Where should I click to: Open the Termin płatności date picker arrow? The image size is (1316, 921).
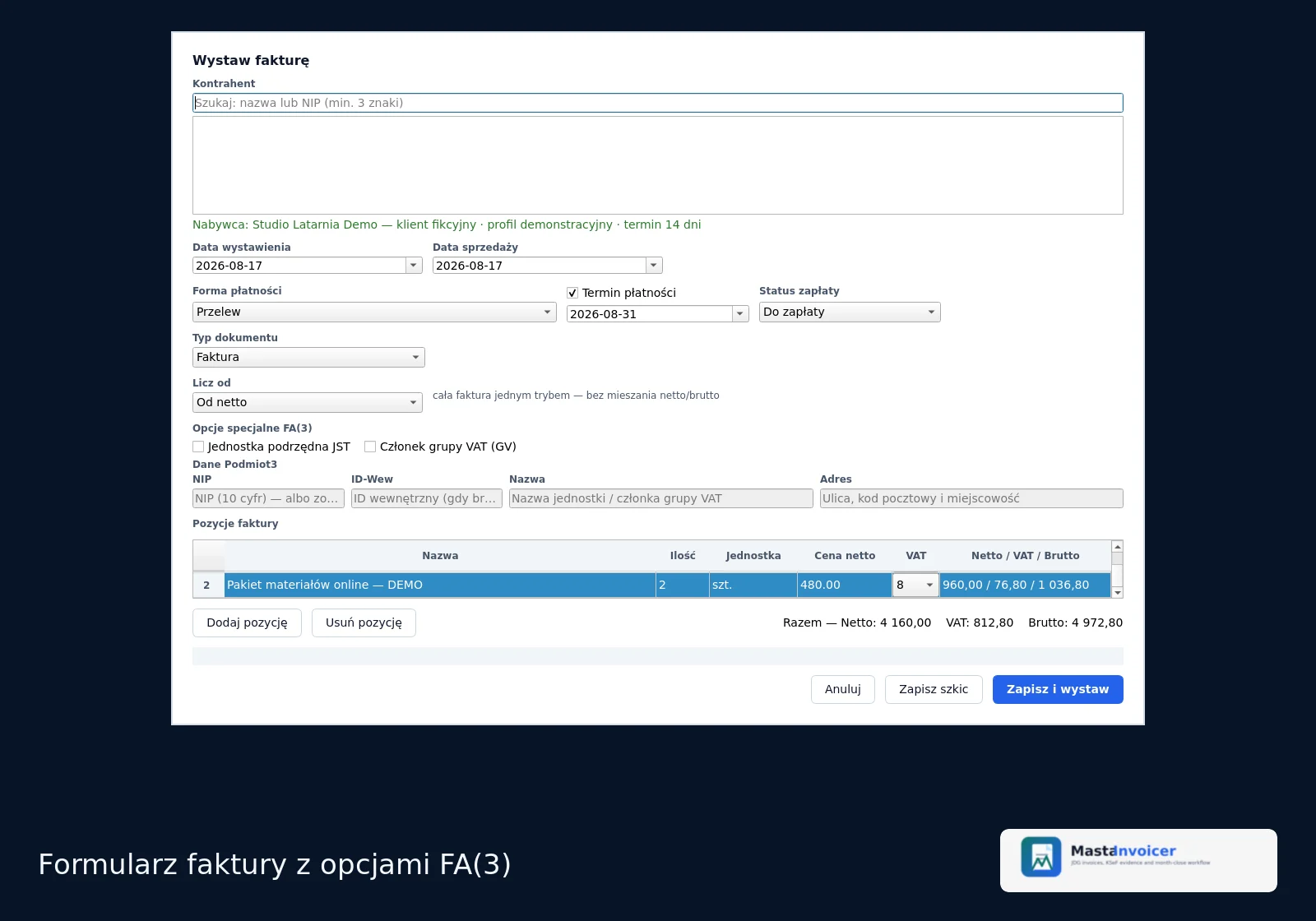(x=740, y=314)
